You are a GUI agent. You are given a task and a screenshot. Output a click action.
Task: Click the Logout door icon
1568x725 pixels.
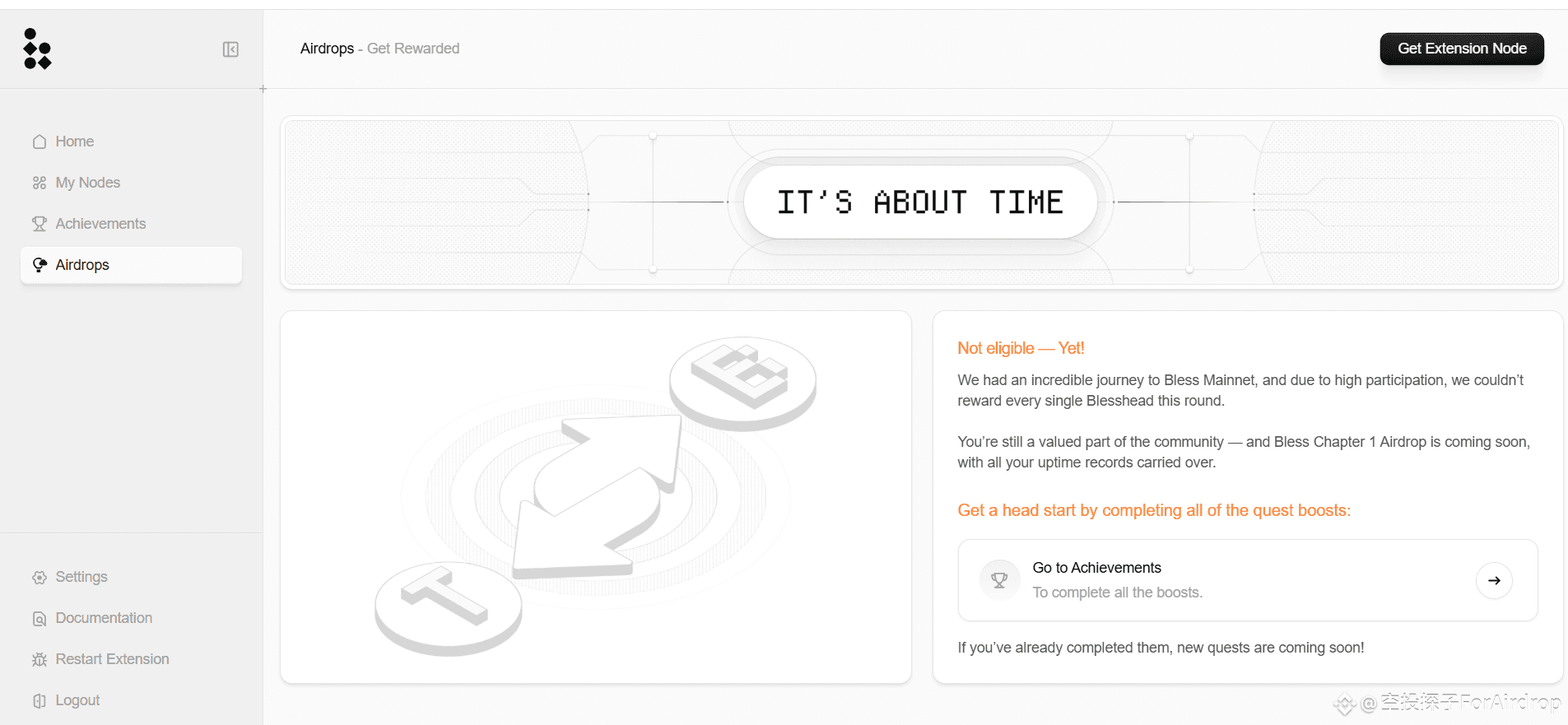coord(39,700)
